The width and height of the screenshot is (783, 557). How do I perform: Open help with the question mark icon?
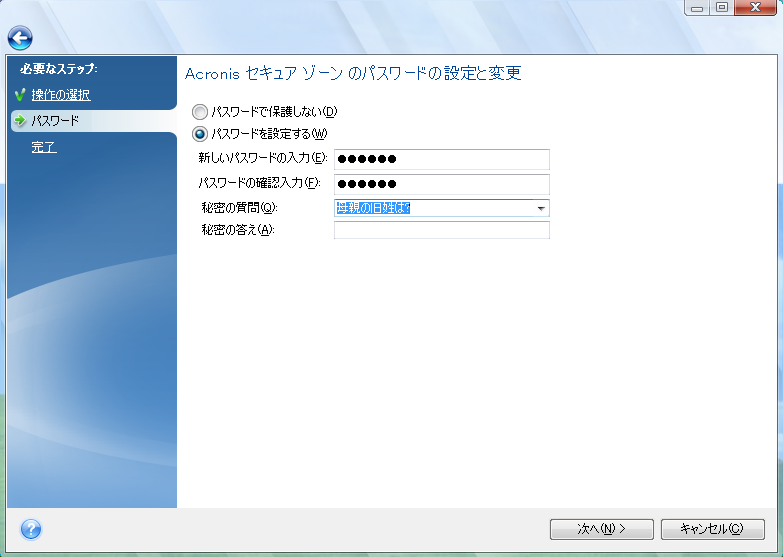pyautogui.click(x=30, y=528)
